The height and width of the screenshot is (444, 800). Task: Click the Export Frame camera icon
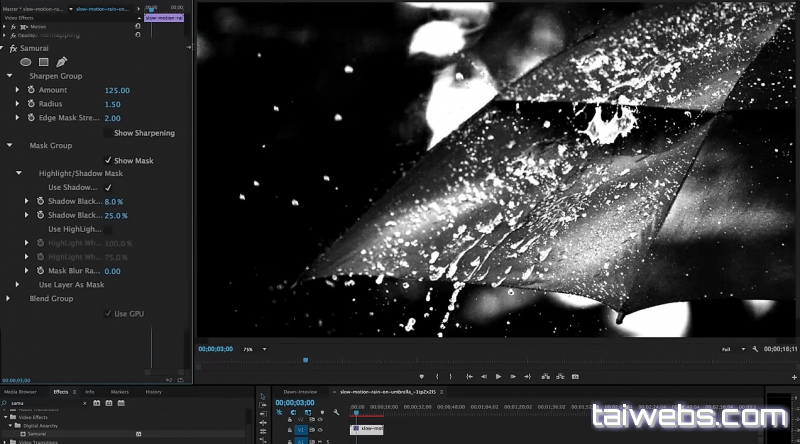point(575,376)
